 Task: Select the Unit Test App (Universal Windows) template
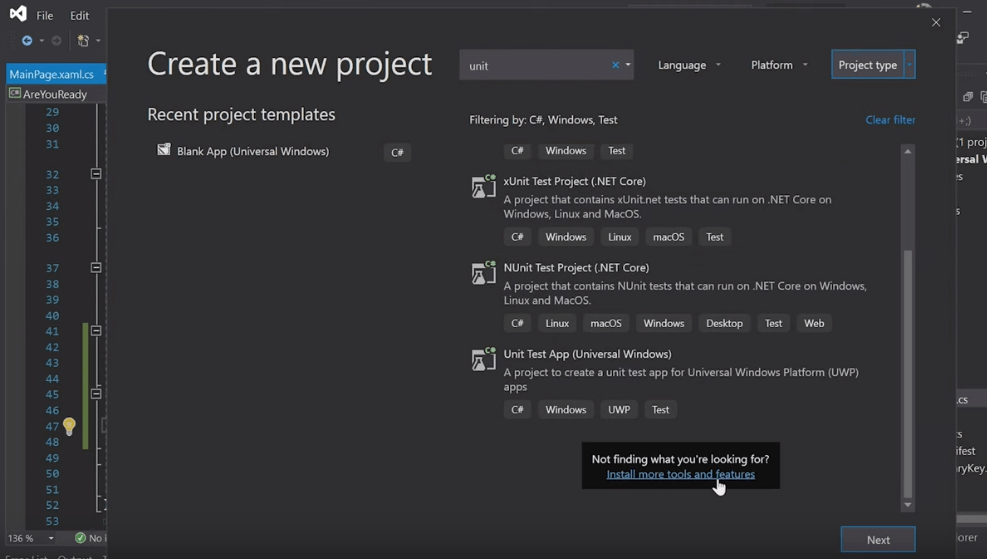[683, 381]
